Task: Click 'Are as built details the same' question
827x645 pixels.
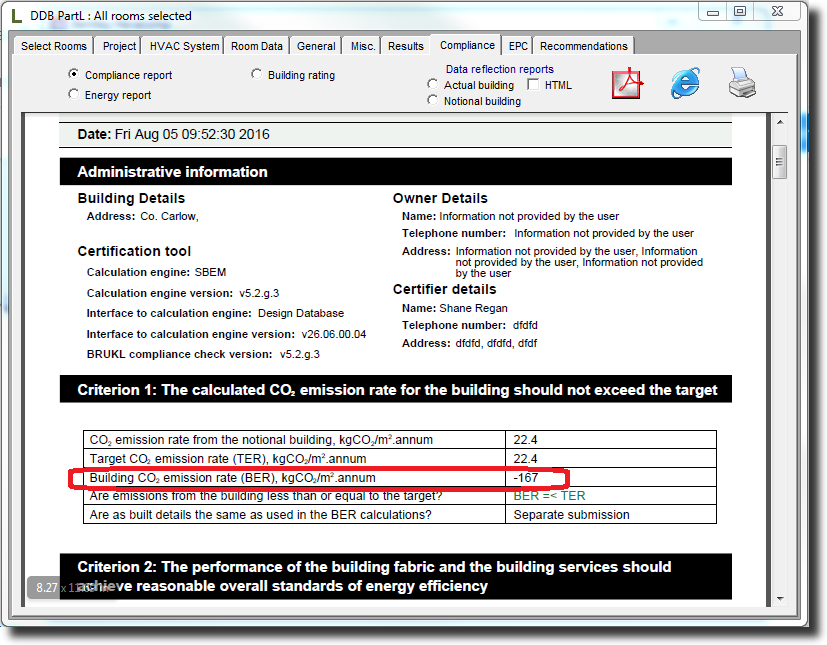Action: tap(261, 515)
